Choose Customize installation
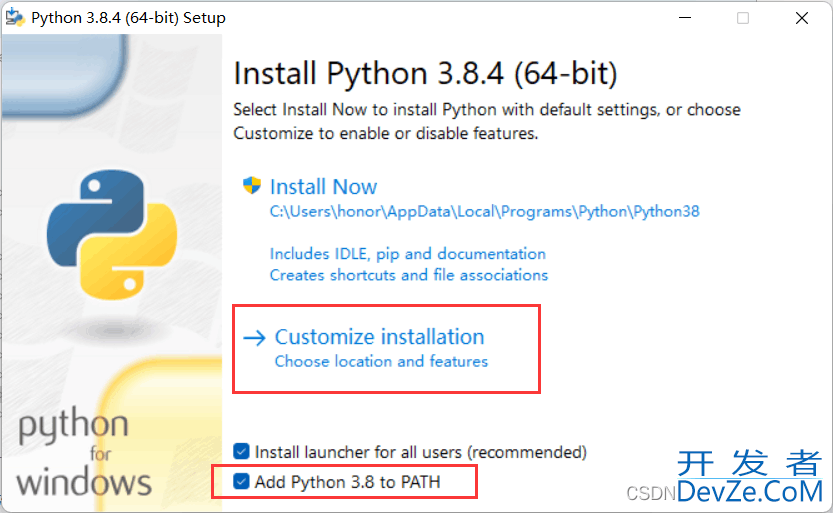This screenshot has height=513, width=833. 379,337
